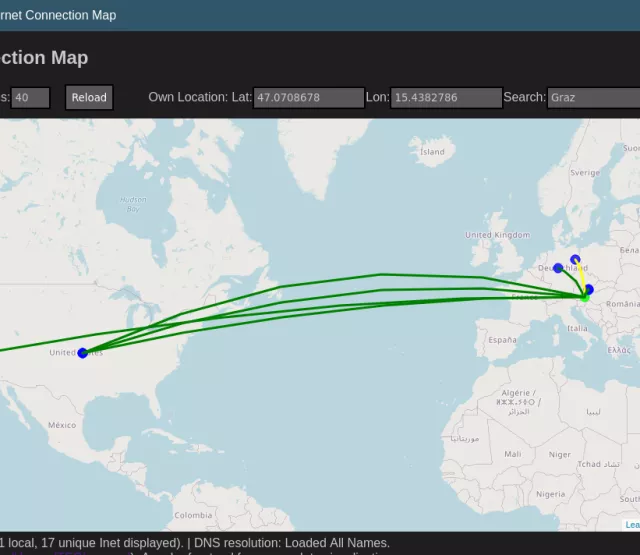This screenshot has height=555, width=640.
Task: Click the Internet Connection Map title bar
Action: pos(60,15)
